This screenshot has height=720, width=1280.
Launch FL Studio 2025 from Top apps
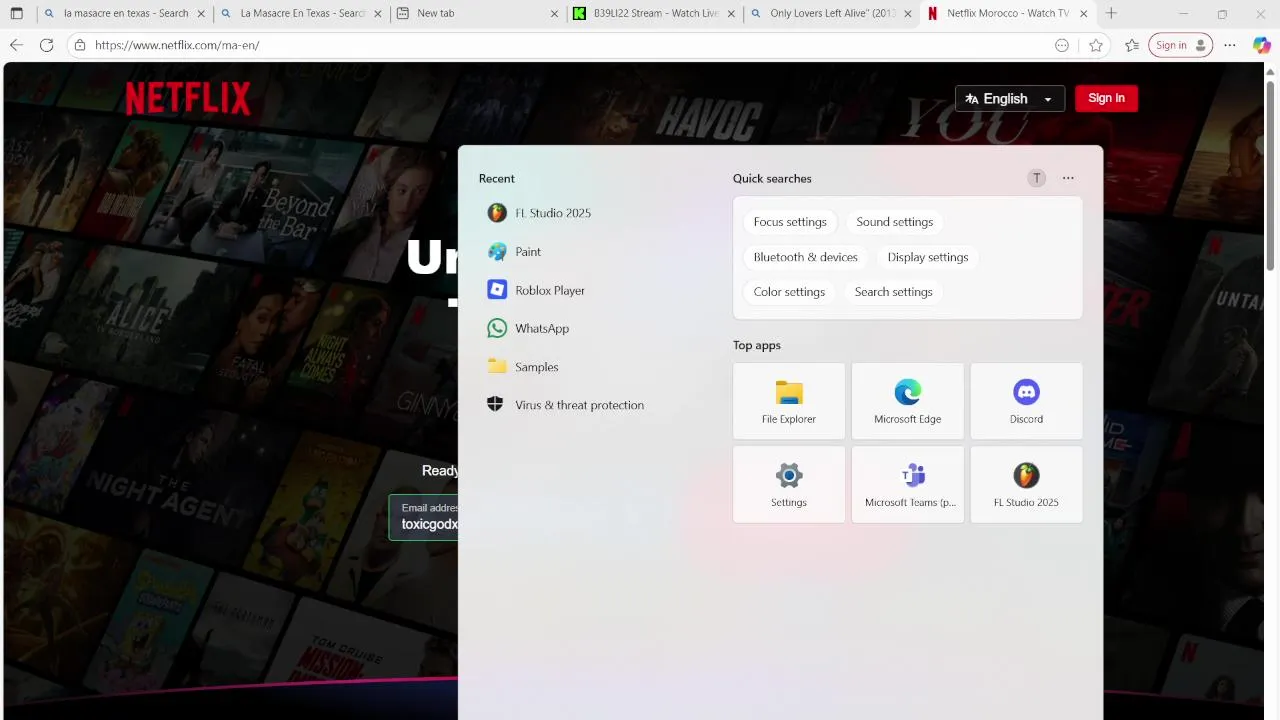[1026, 484]
